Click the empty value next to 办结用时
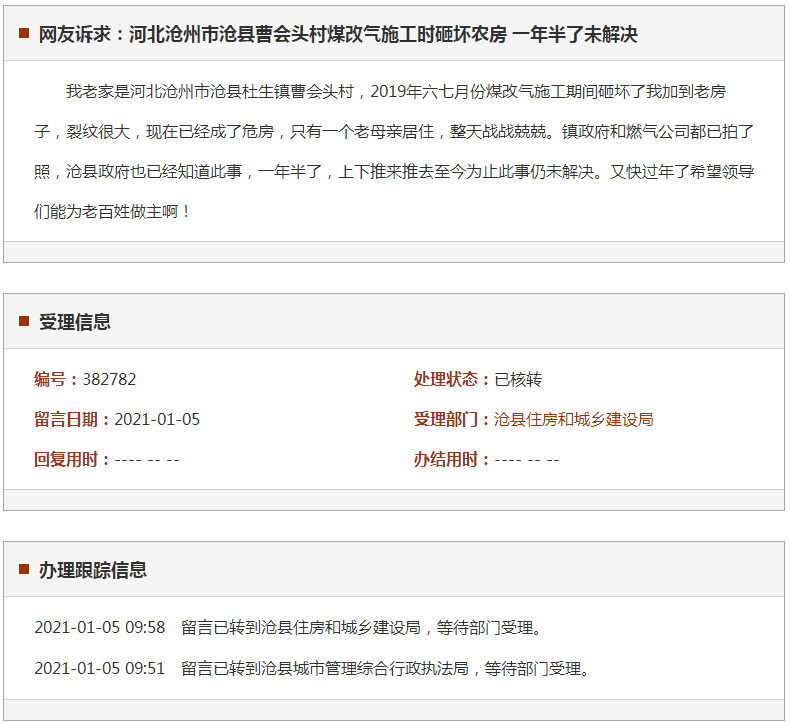Image resolution: width=790 pixels, height=723 pixels. [x=527, y=459]
